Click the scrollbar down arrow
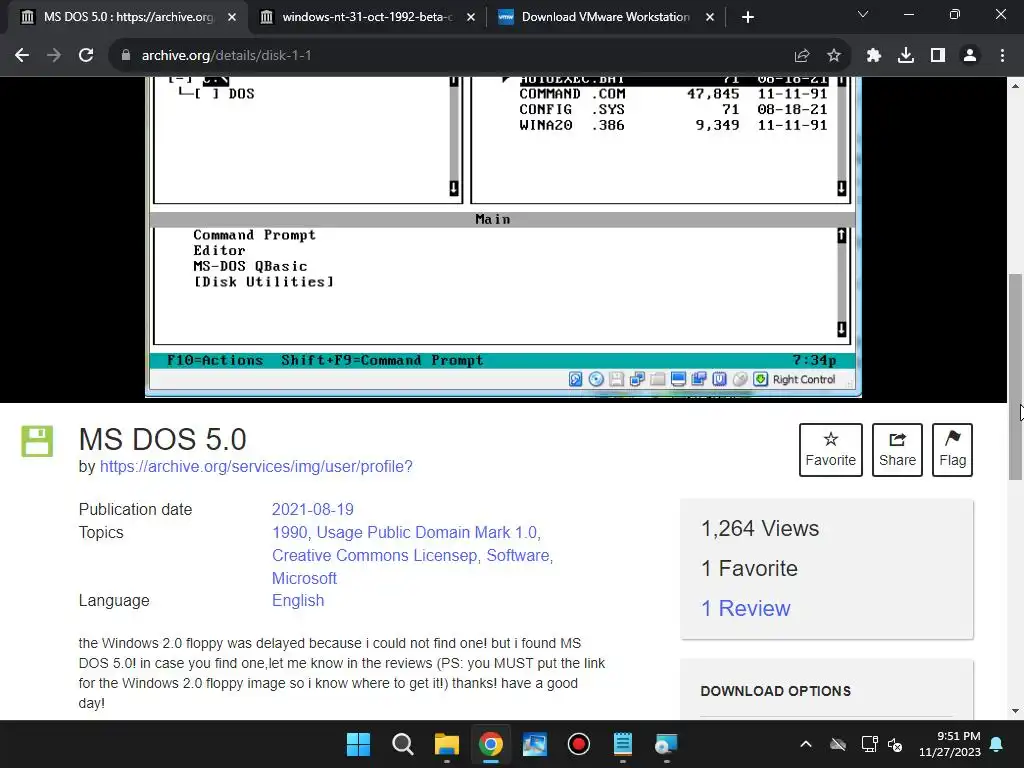The width and height of the screenshot is (1024, 768). [x=1016, y=711]
